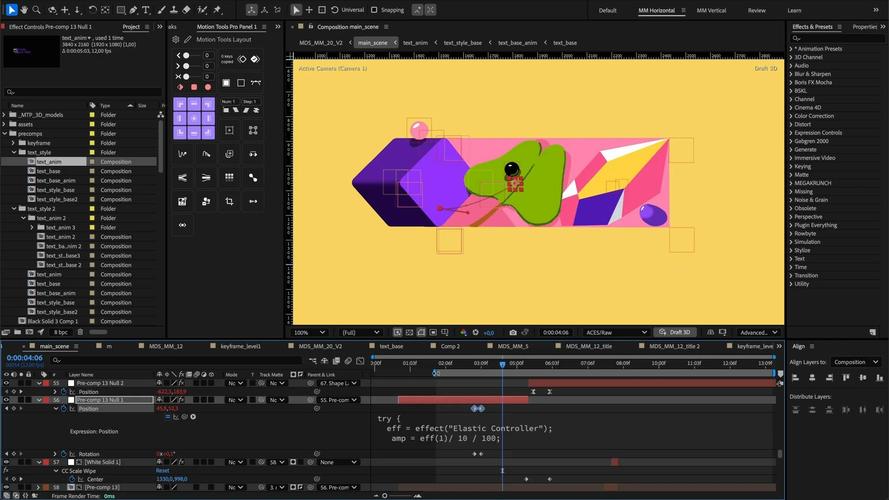
Task: Click the Motion Tools settings gear icon
Action: (176, 40)
